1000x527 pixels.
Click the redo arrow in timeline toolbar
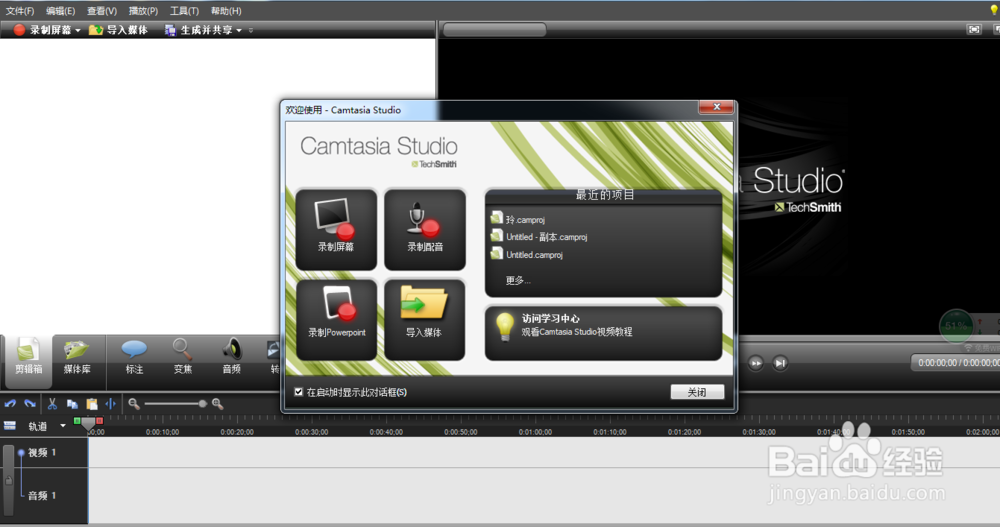[30, 403]
